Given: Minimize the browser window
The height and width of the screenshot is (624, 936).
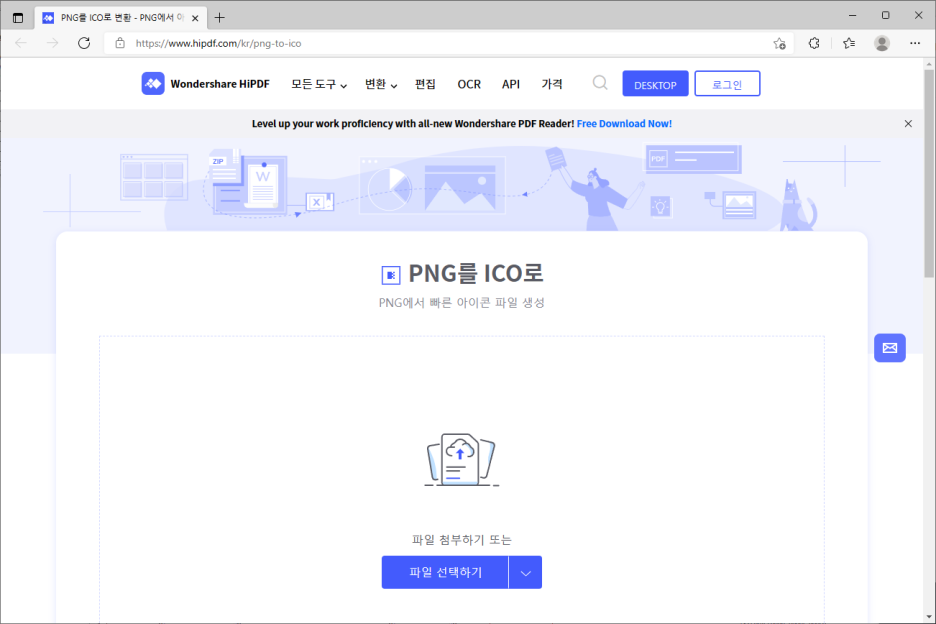Looking at the screenshot, I should 852,16.
